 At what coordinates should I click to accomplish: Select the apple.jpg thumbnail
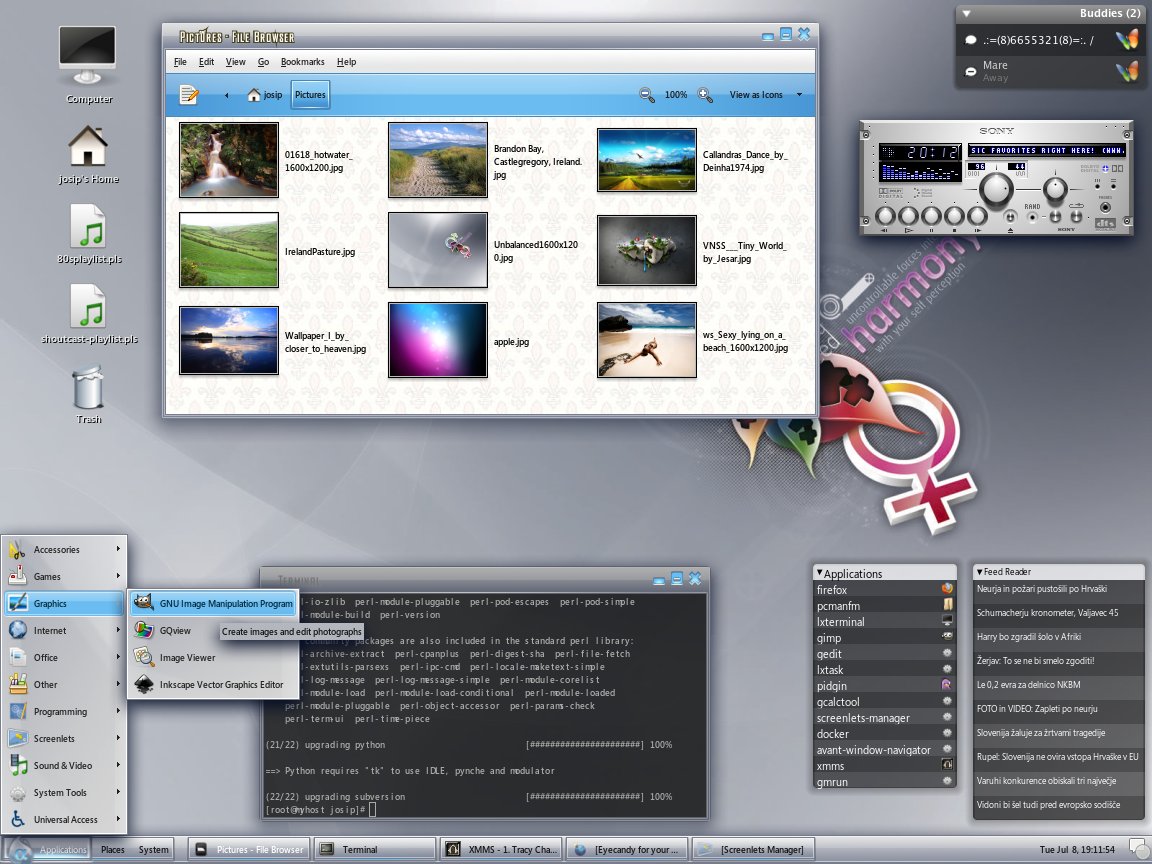437,340
